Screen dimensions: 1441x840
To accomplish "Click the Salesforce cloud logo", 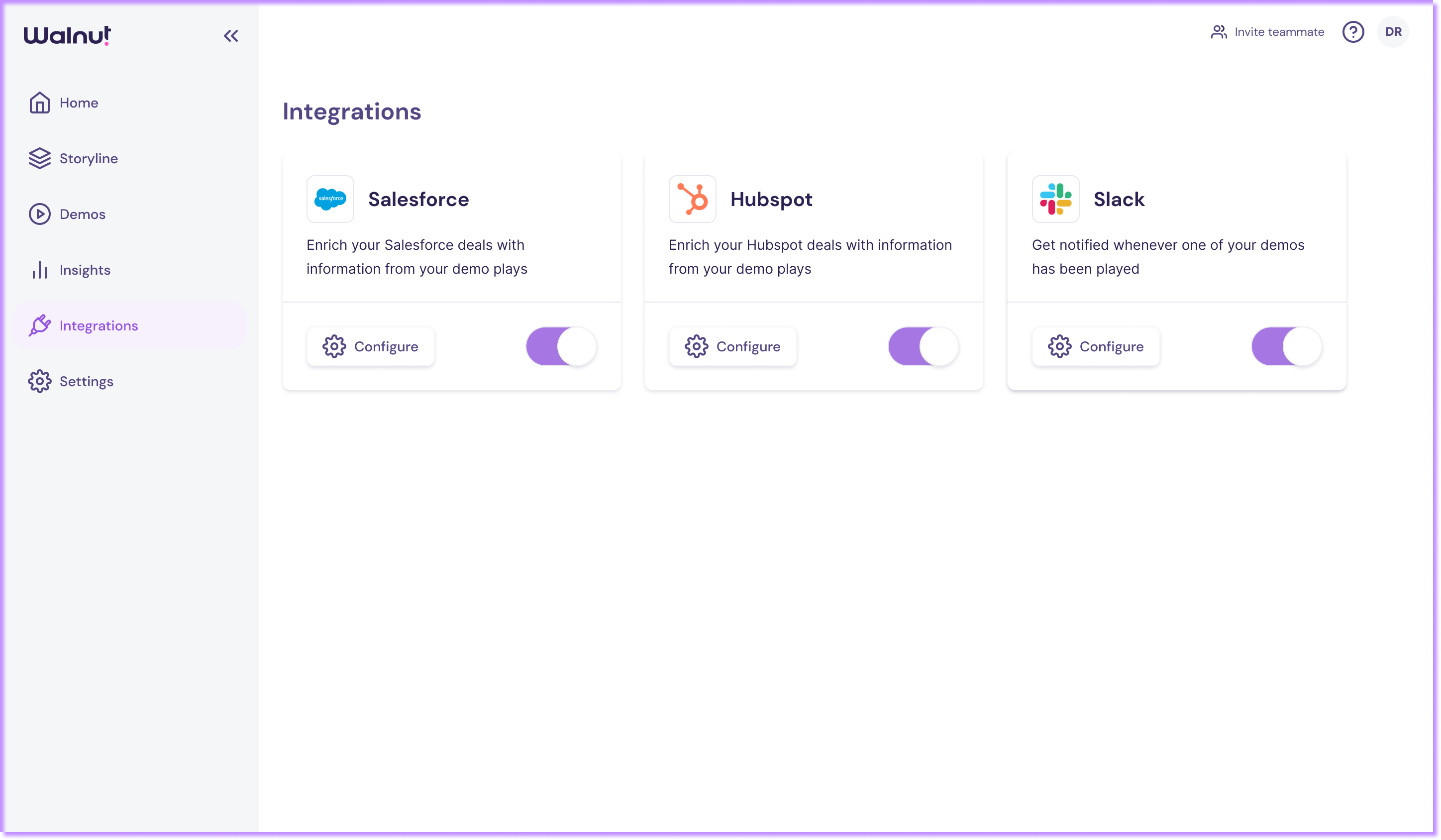I will tap(330, 199).
